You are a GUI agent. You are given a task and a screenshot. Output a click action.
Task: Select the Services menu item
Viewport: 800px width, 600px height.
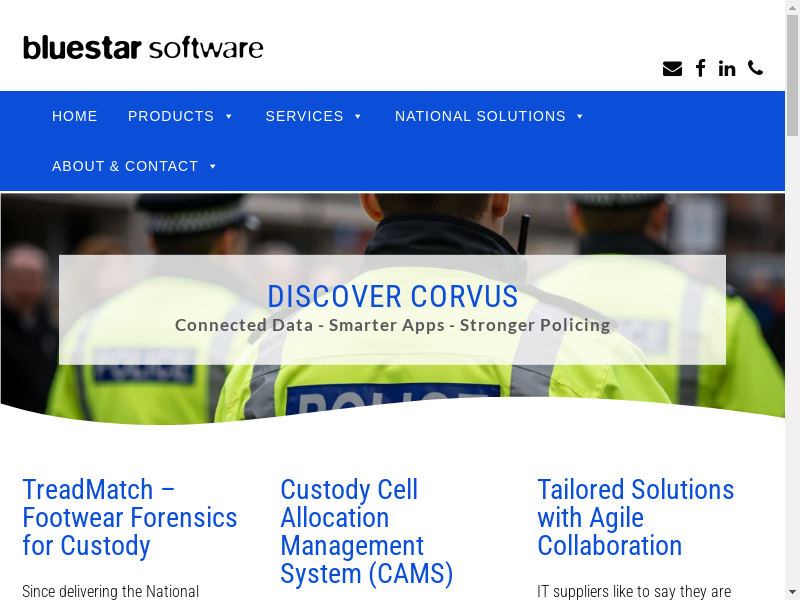tap(304, 116)
